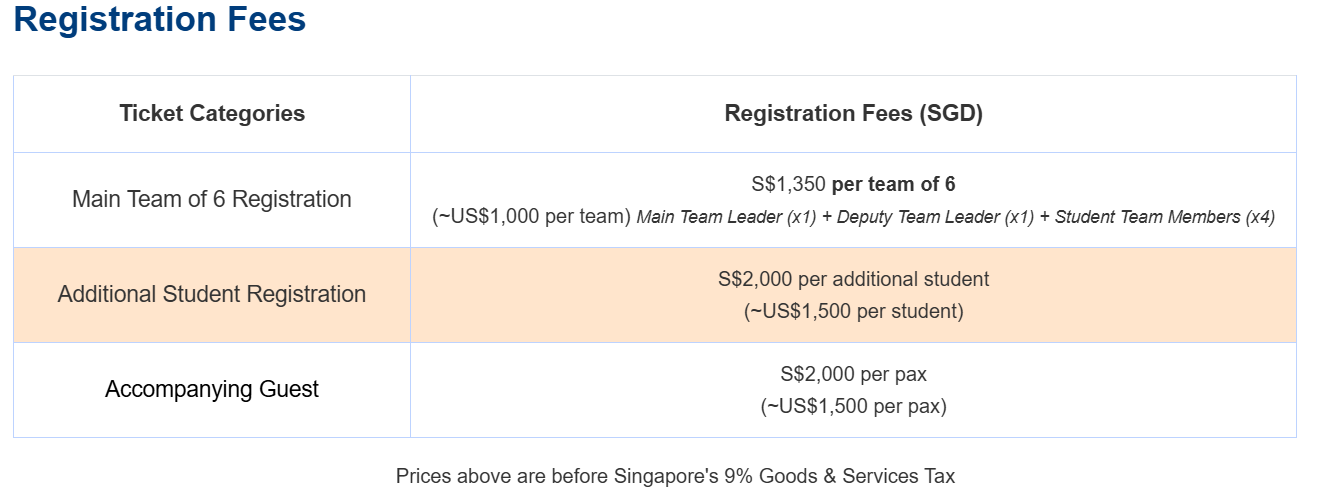
Task: Click the Main Team of 6 Registration cell
Action: click(x=212, y=199)
